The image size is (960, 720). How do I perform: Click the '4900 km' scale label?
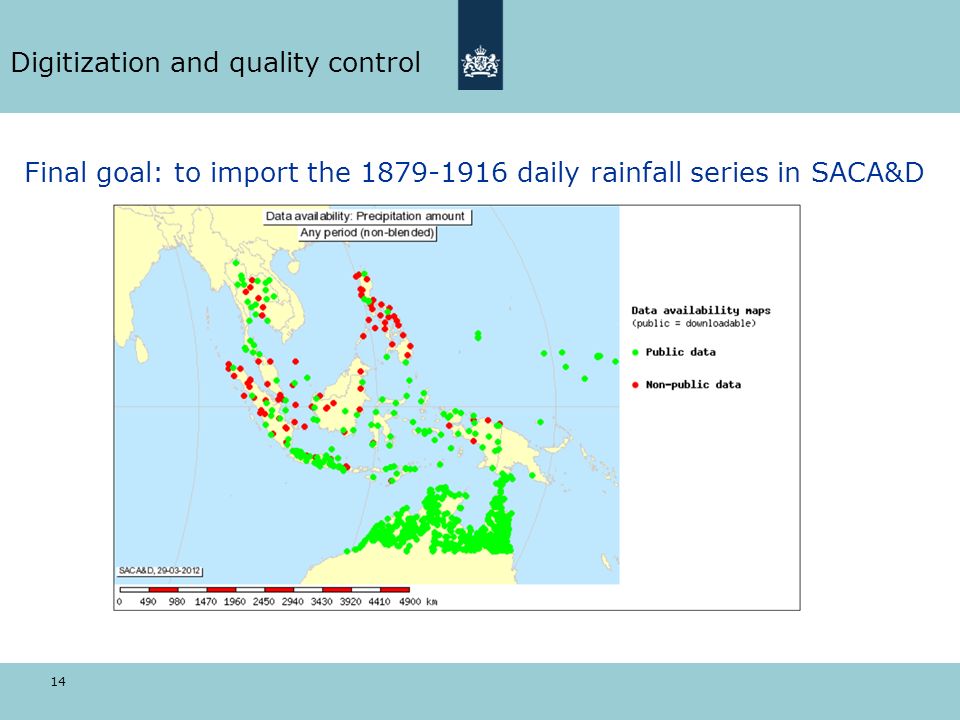coord(418,602)
